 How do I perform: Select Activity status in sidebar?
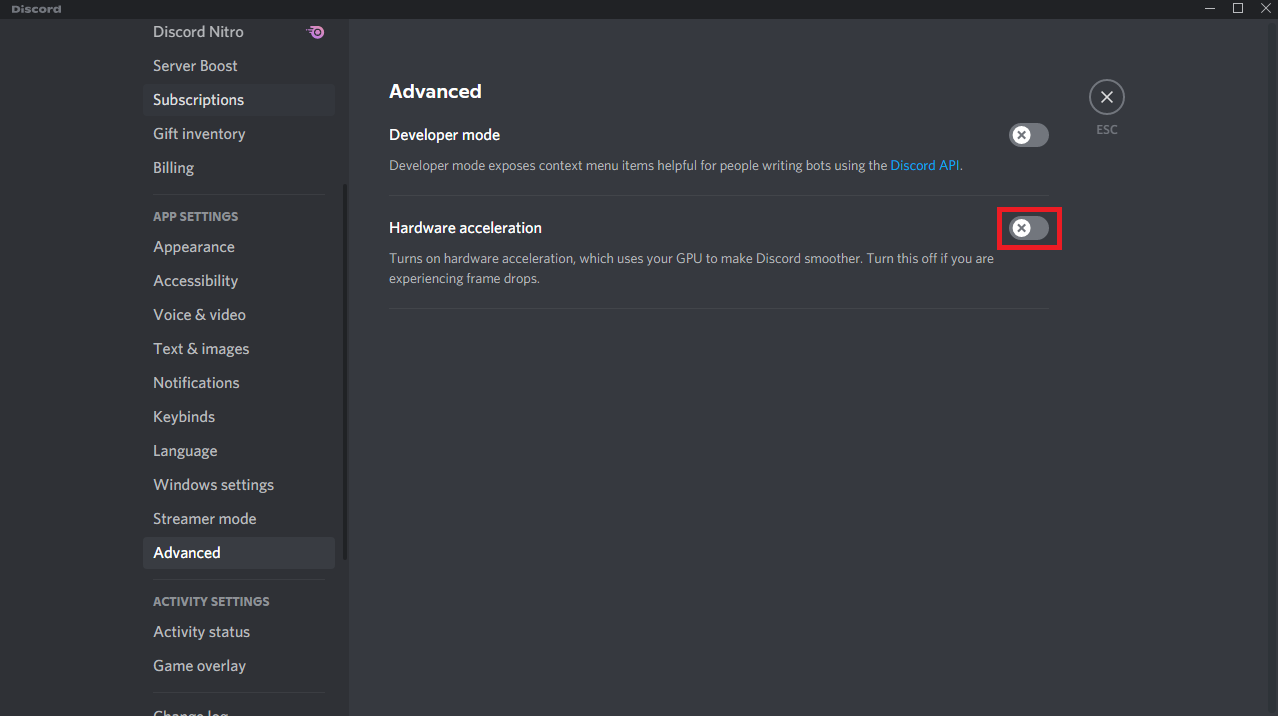click(x=202, y=632)
